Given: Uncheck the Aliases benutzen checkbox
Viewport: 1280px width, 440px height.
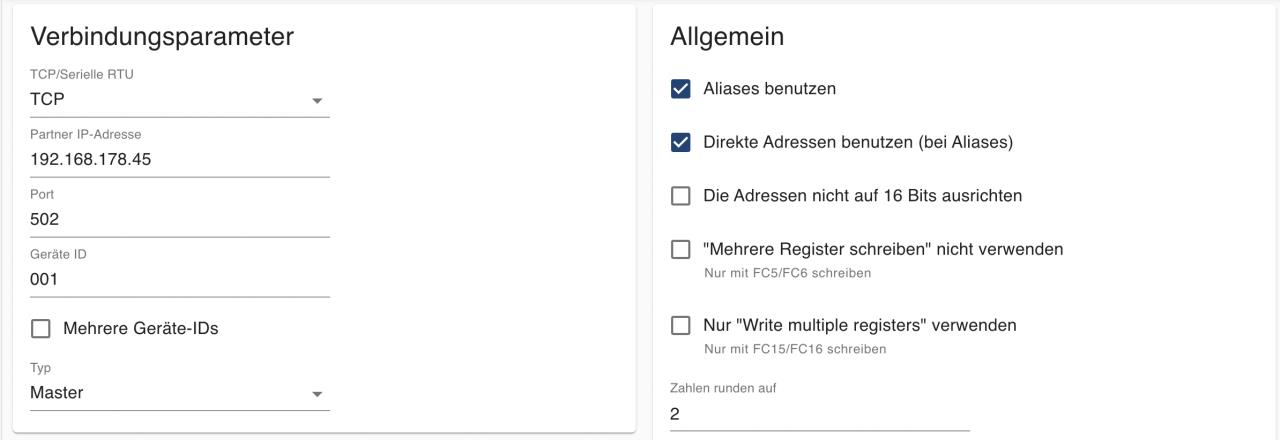Looking at the screenshot, I should [x=681, y=89].
